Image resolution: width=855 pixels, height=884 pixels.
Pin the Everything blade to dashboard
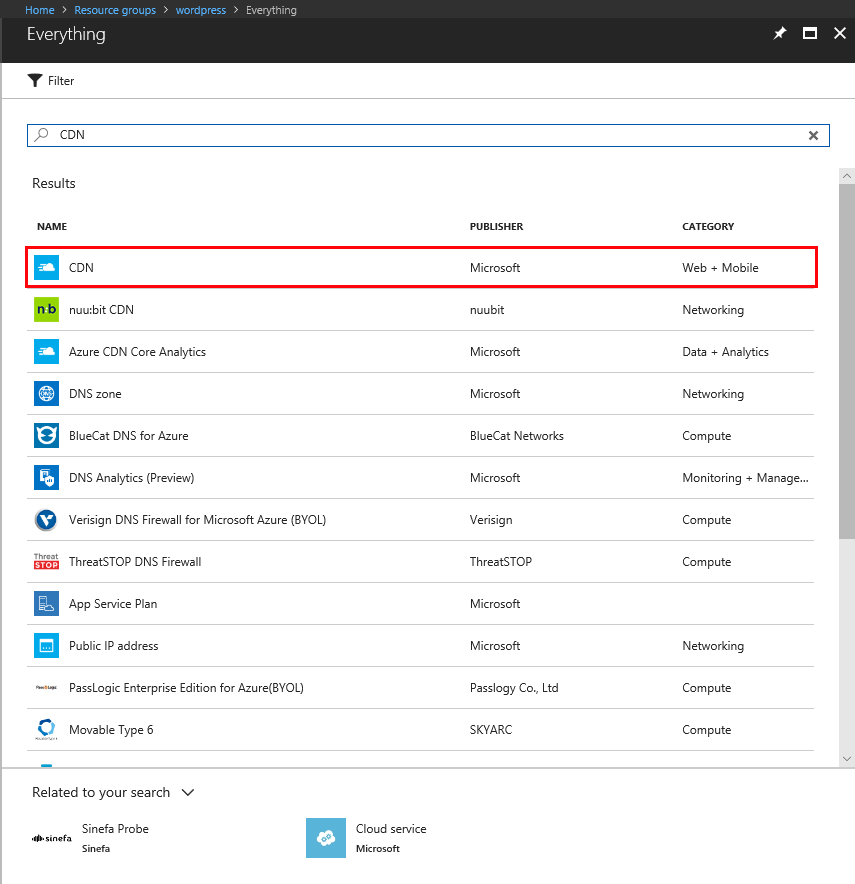(x=779, y=33)
